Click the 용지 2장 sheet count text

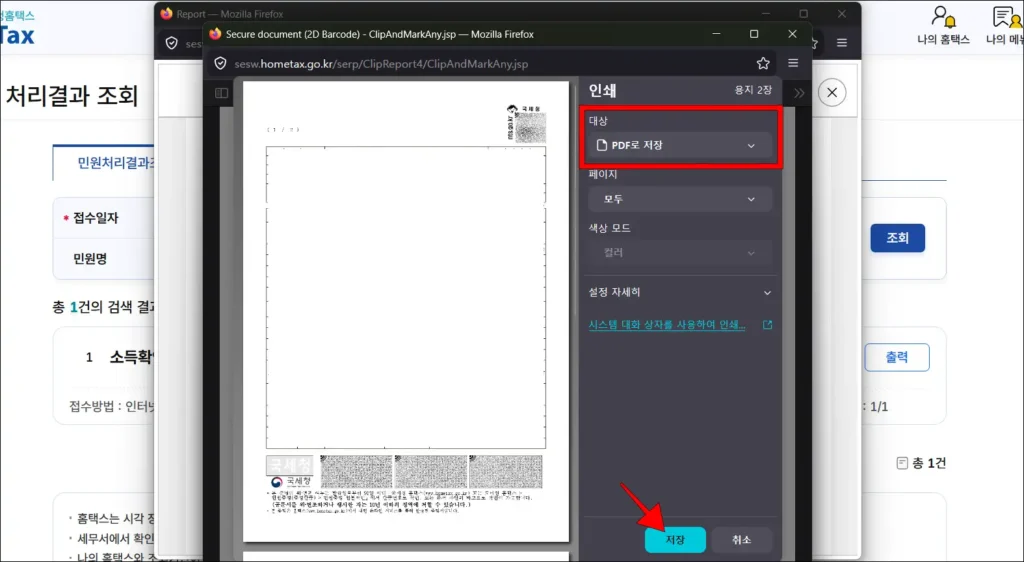click(x=753, y=90)
